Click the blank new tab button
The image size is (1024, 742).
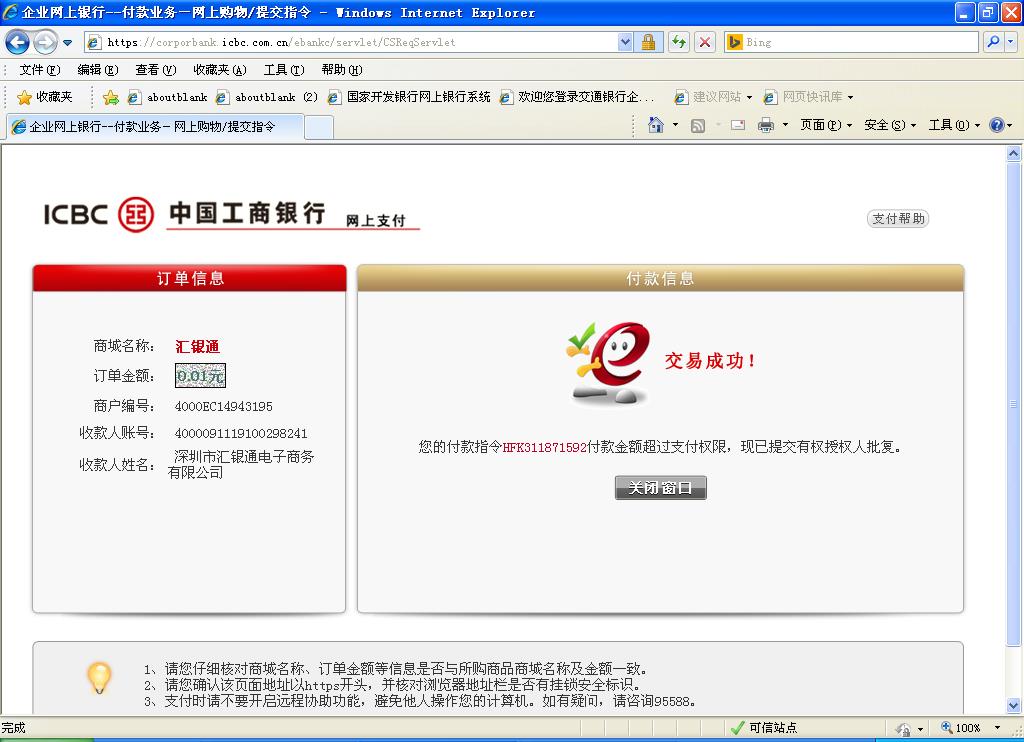point(319,127)
